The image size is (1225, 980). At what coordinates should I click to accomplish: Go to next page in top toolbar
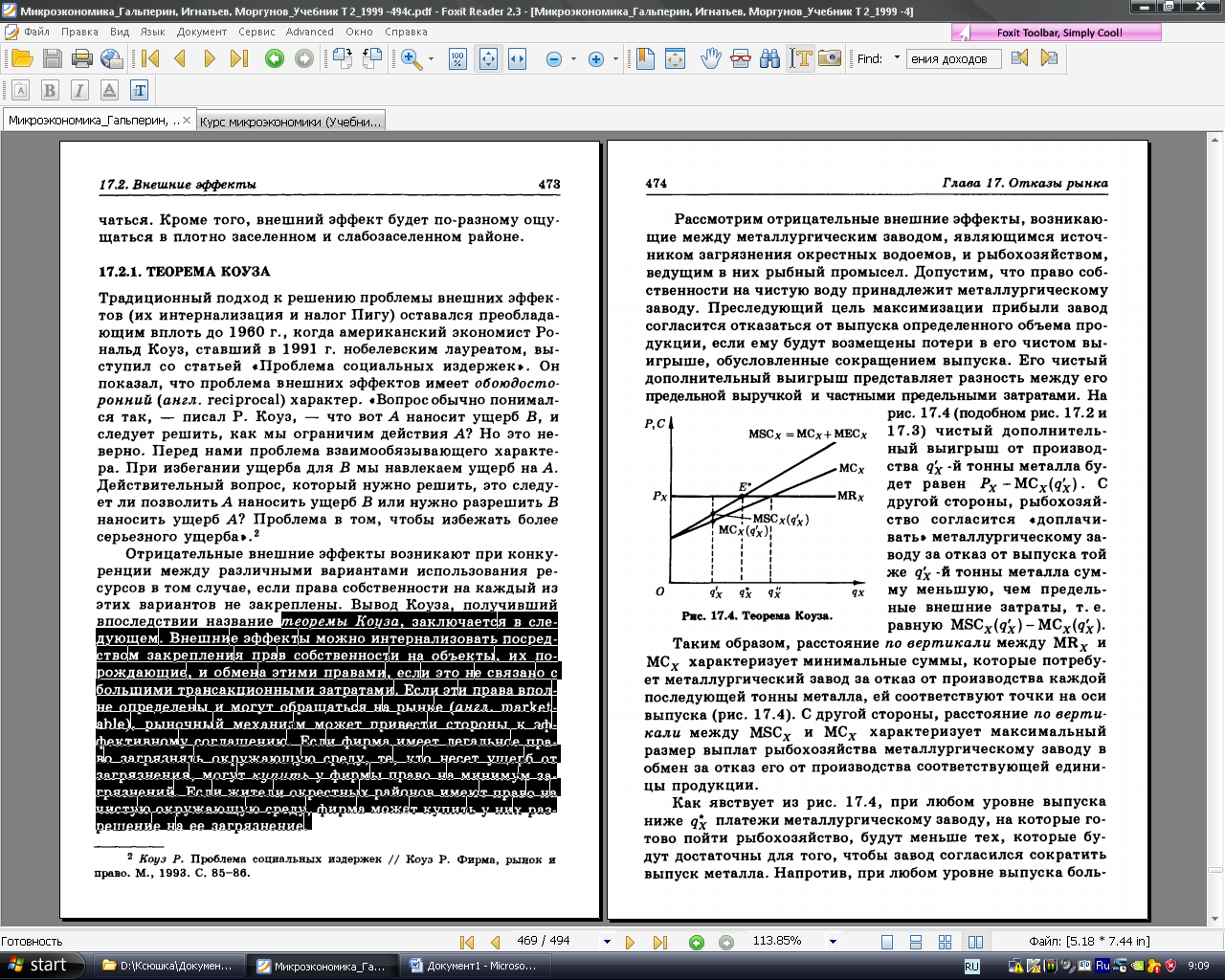[x=210, y=58]
